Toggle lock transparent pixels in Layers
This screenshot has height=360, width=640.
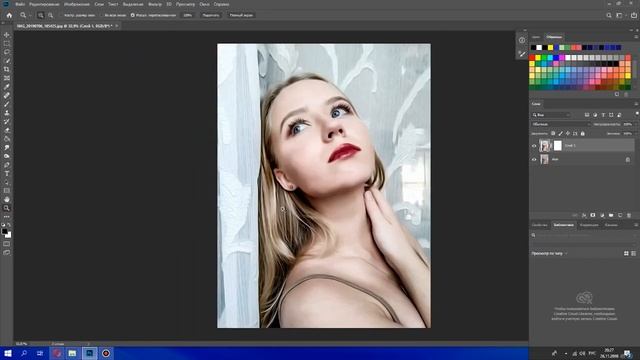click(x=553, y=133)
